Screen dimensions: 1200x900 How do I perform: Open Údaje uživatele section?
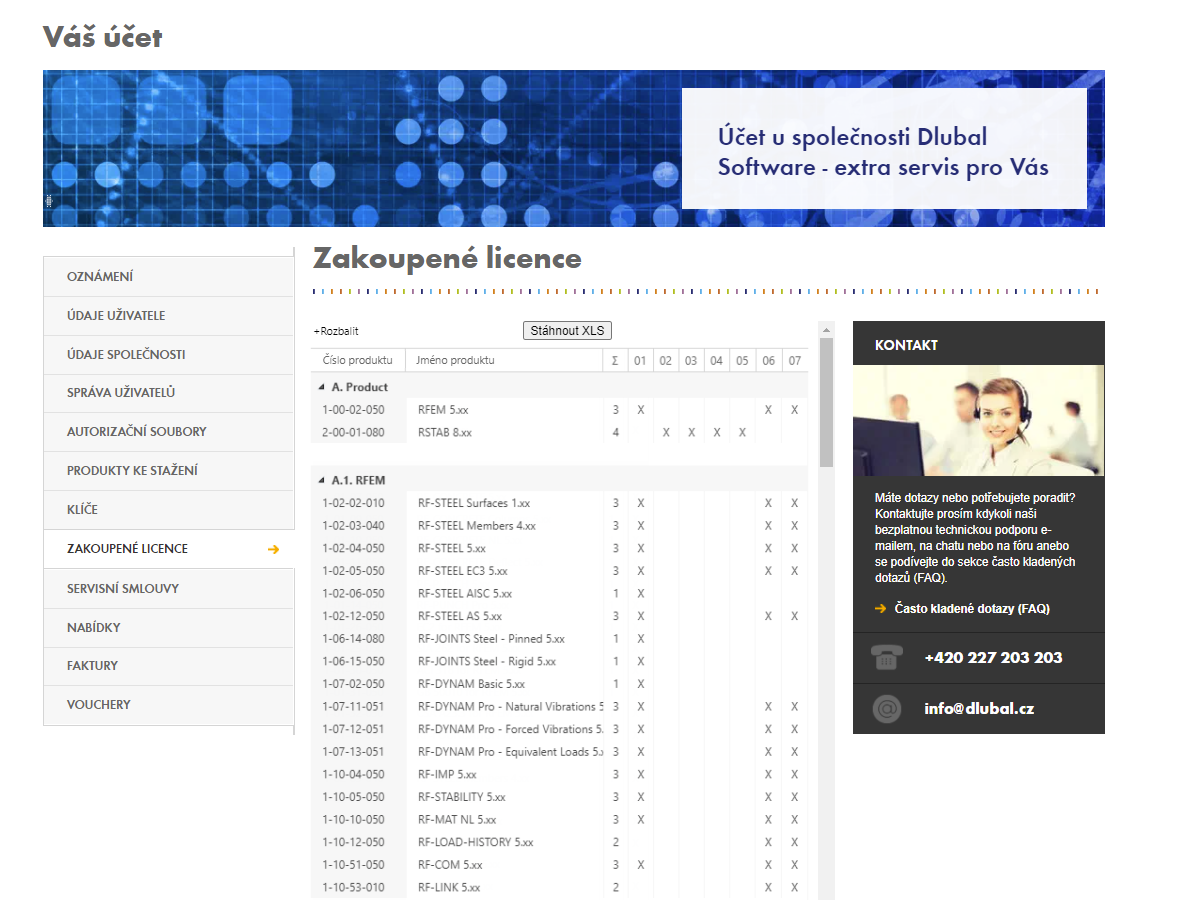coord(169,316)
